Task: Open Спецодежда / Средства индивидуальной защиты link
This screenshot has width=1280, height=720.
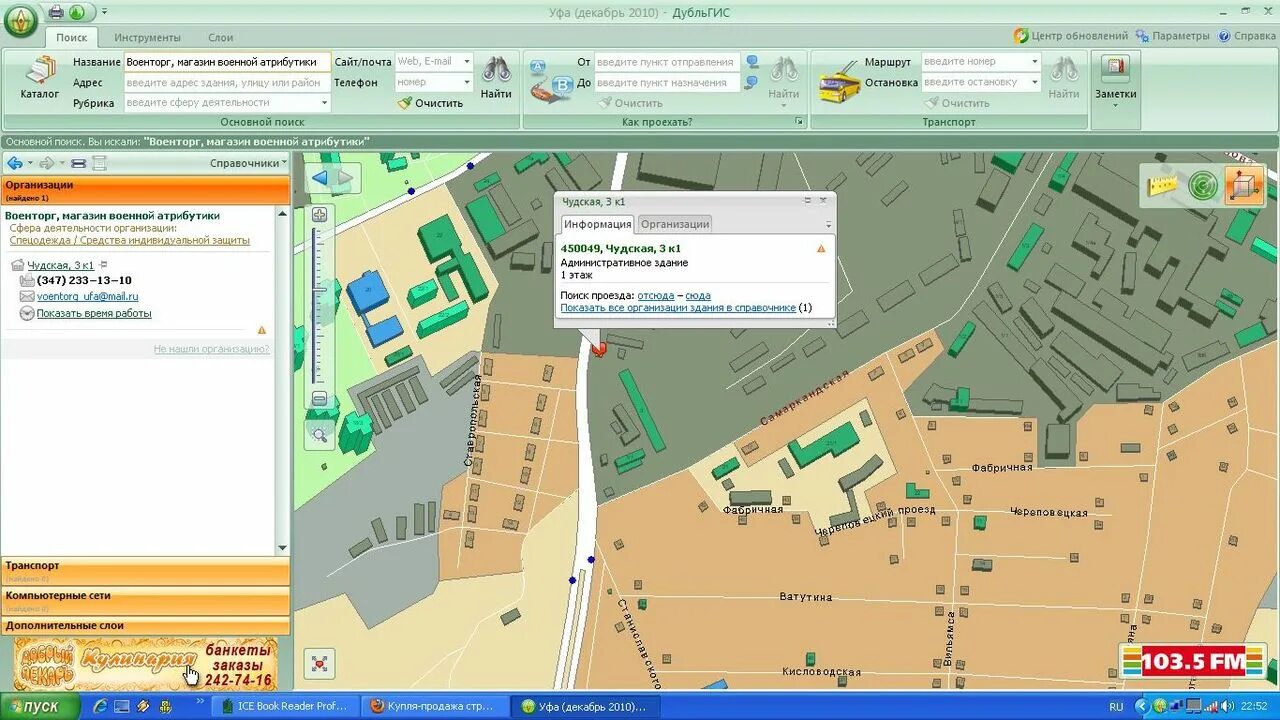Action: pyautogui.click(x=130, y=240)
